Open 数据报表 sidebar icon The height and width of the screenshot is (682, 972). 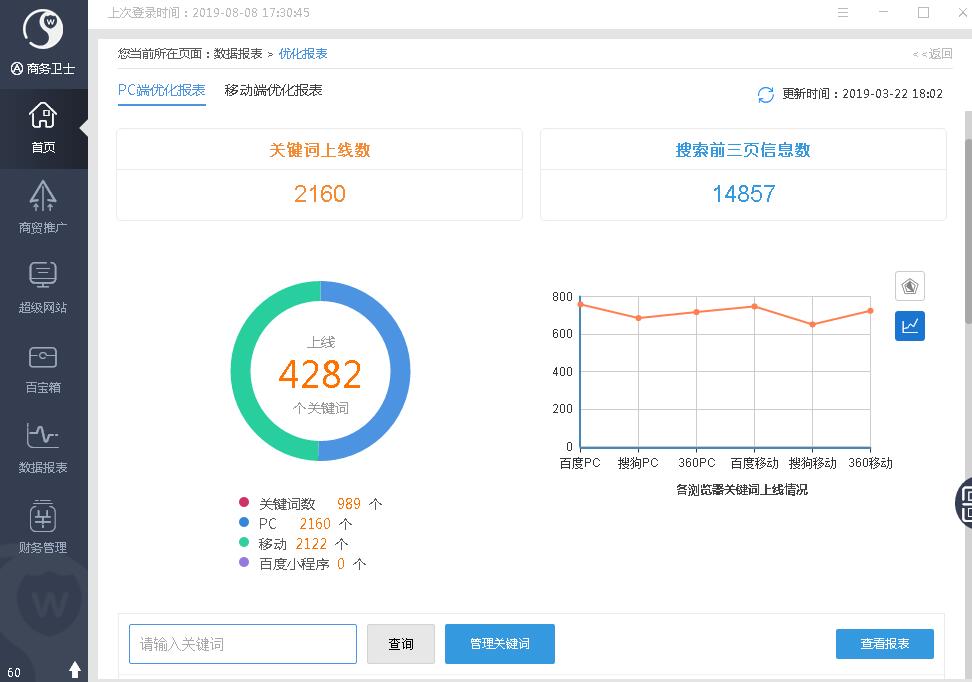pos(43,447)
